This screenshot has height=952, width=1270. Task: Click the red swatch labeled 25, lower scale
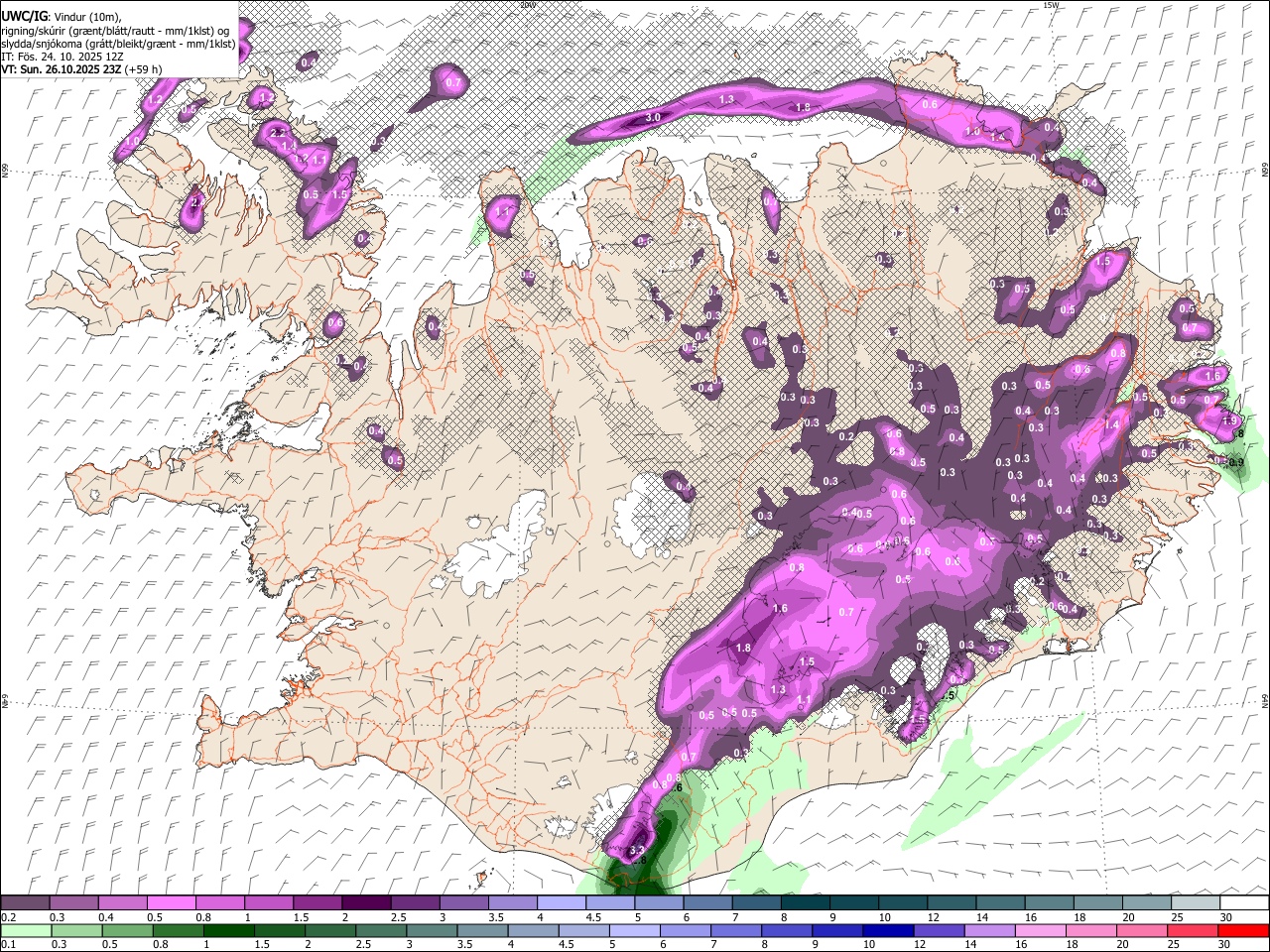1191,931
